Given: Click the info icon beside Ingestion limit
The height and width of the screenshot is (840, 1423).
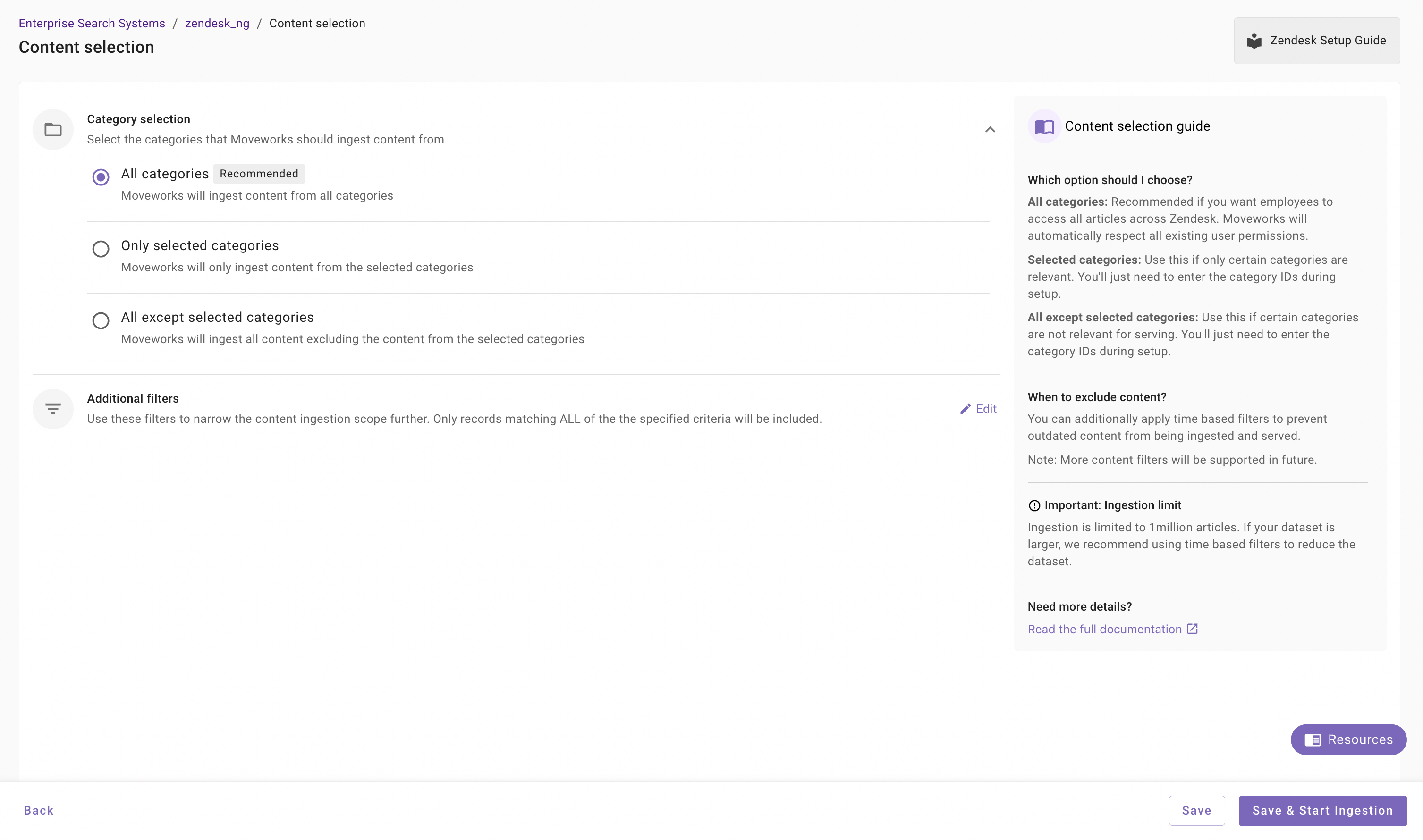Looking at the screenshot, I should tap(1034, 505).
